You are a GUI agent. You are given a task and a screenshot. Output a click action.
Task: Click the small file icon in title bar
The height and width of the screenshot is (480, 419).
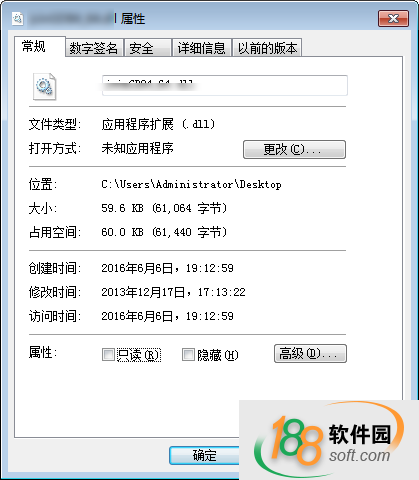pyautogui.click(x=18, y=18)
